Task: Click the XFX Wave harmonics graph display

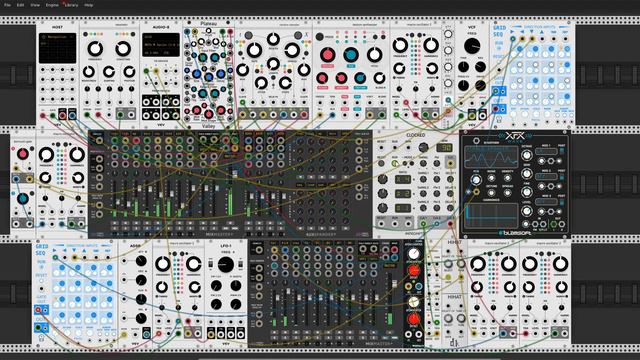Action: click(x=491, y=216)
